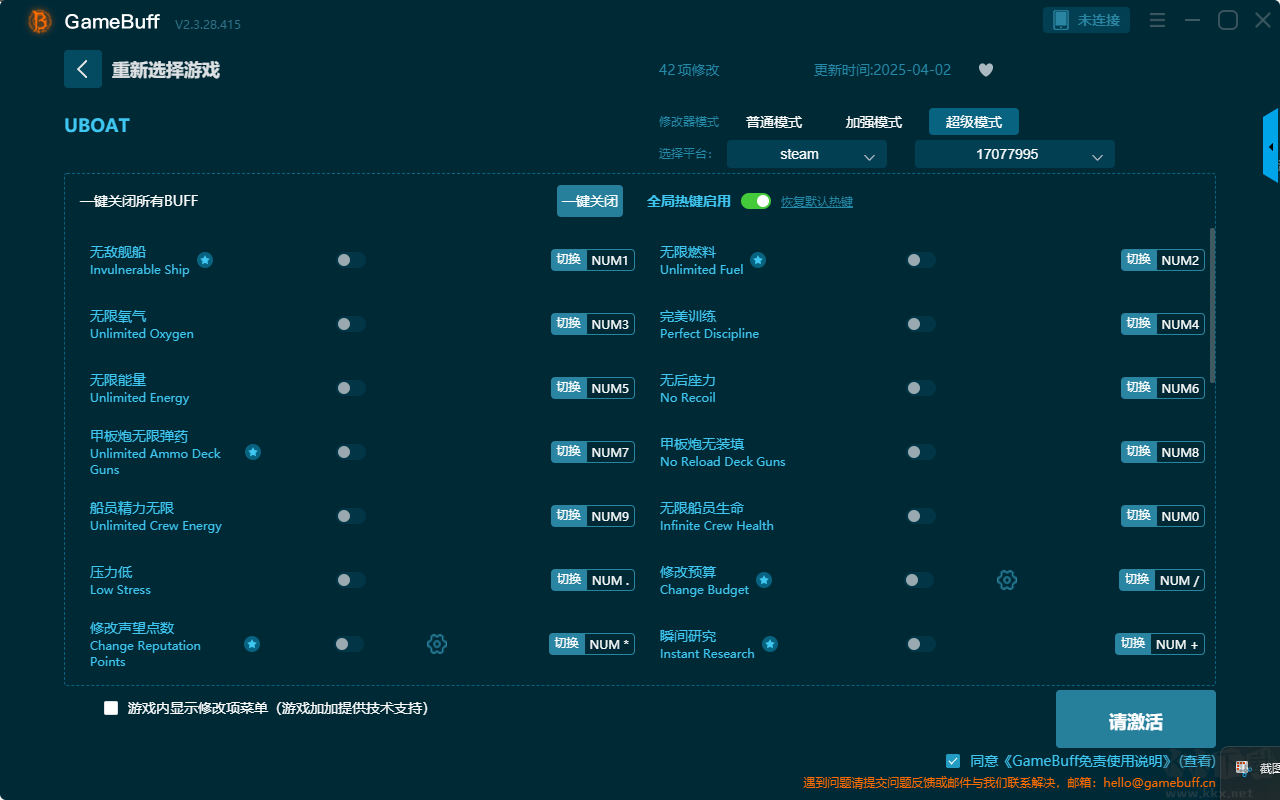This screenshot has height=800, width=1280.
Task: Click the GameBuff logo icon
Action: (x=40, y=21)
